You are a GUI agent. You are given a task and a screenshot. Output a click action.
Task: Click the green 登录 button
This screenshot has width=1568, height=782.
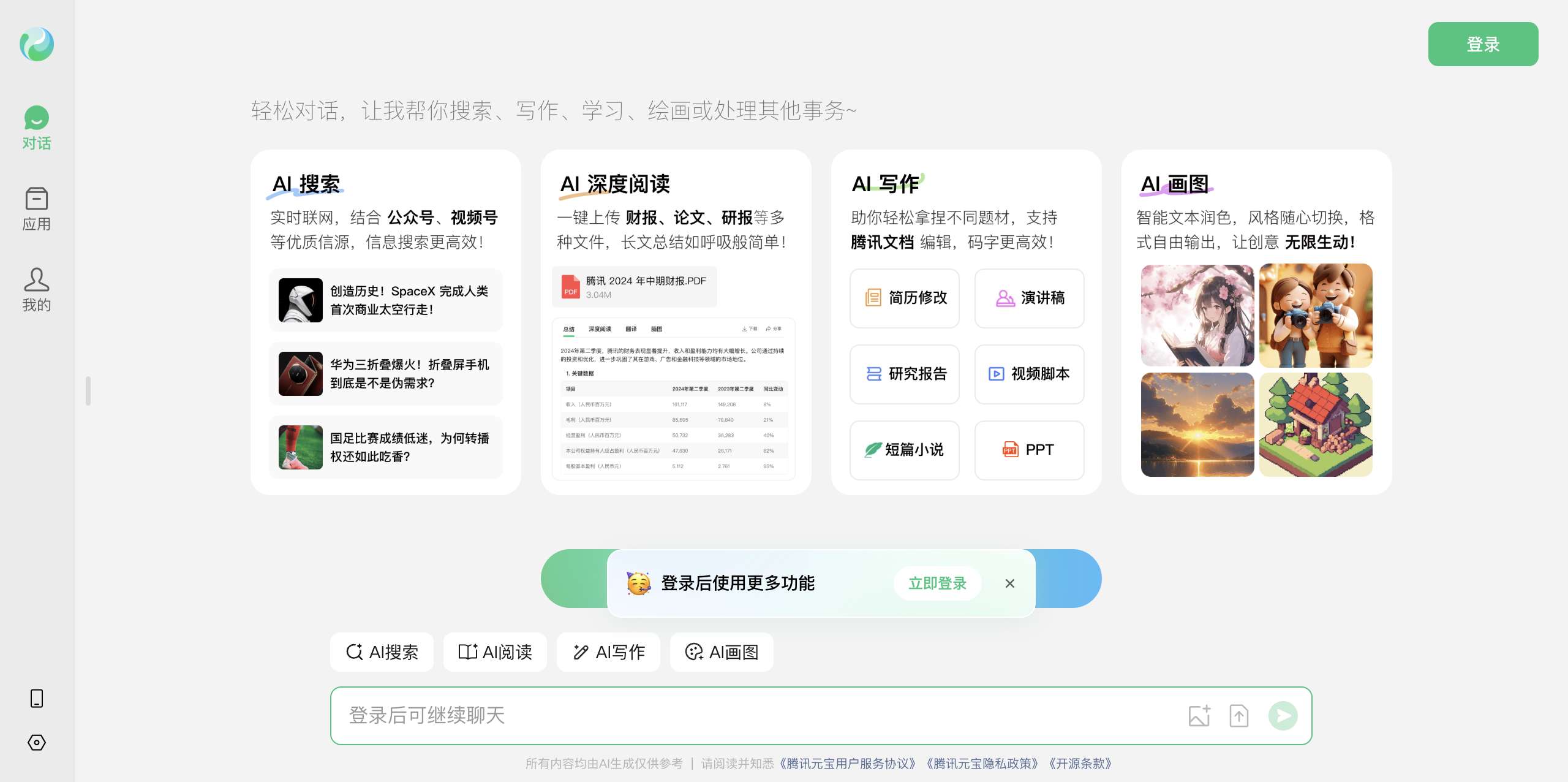(x=1483, y=44)
